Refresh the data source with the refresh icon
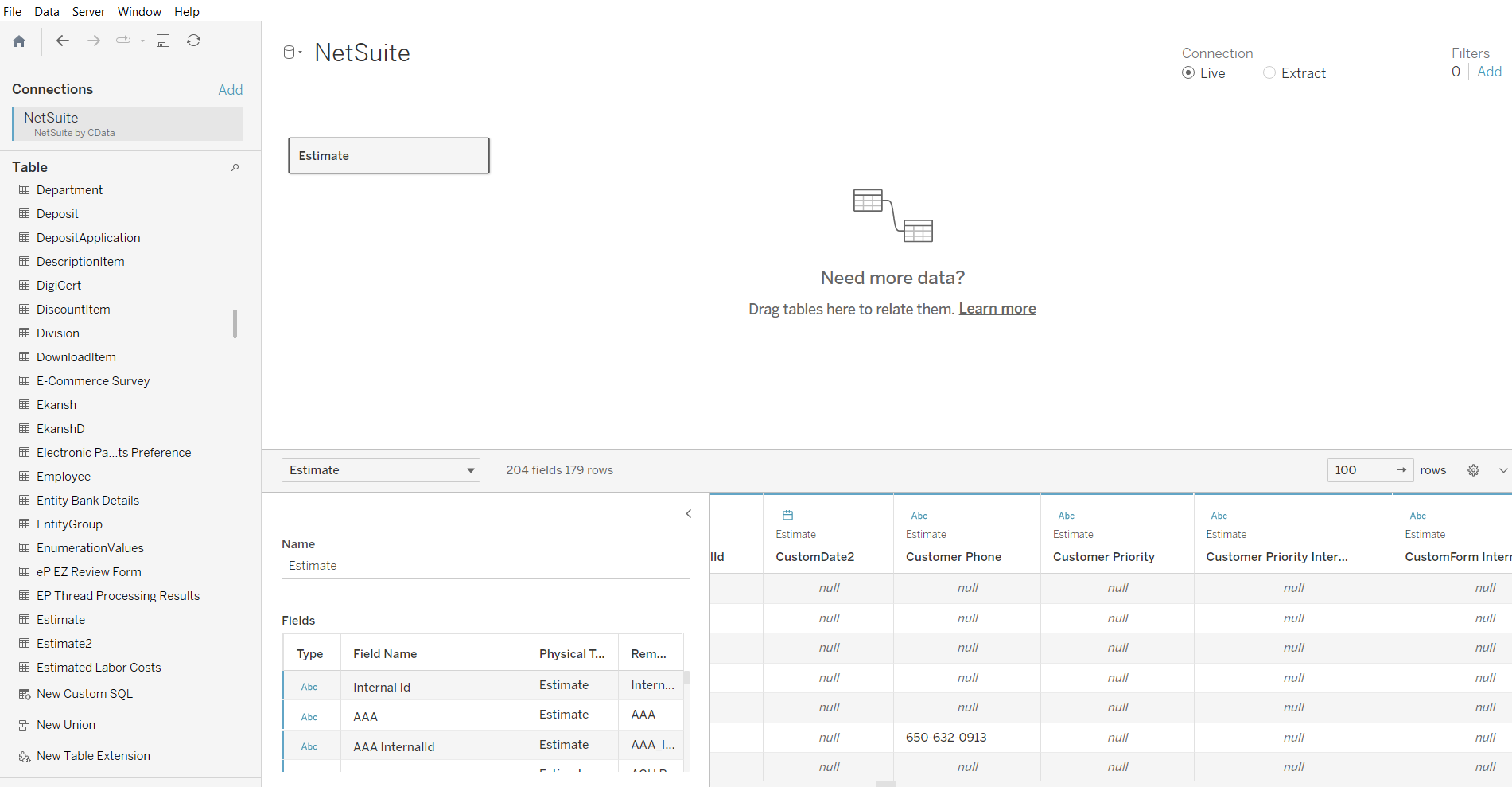Screen dimensions: 1512x787 [193, 41]
